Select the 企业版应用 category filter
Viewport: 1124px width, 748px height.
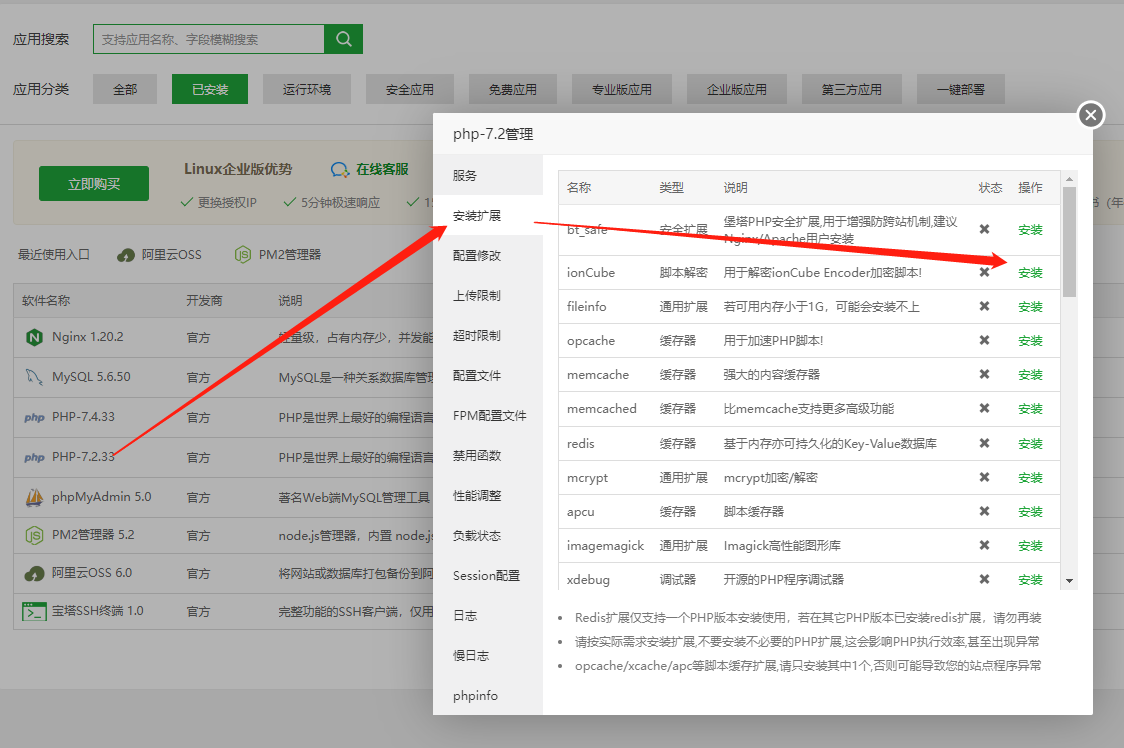(737, 89)
